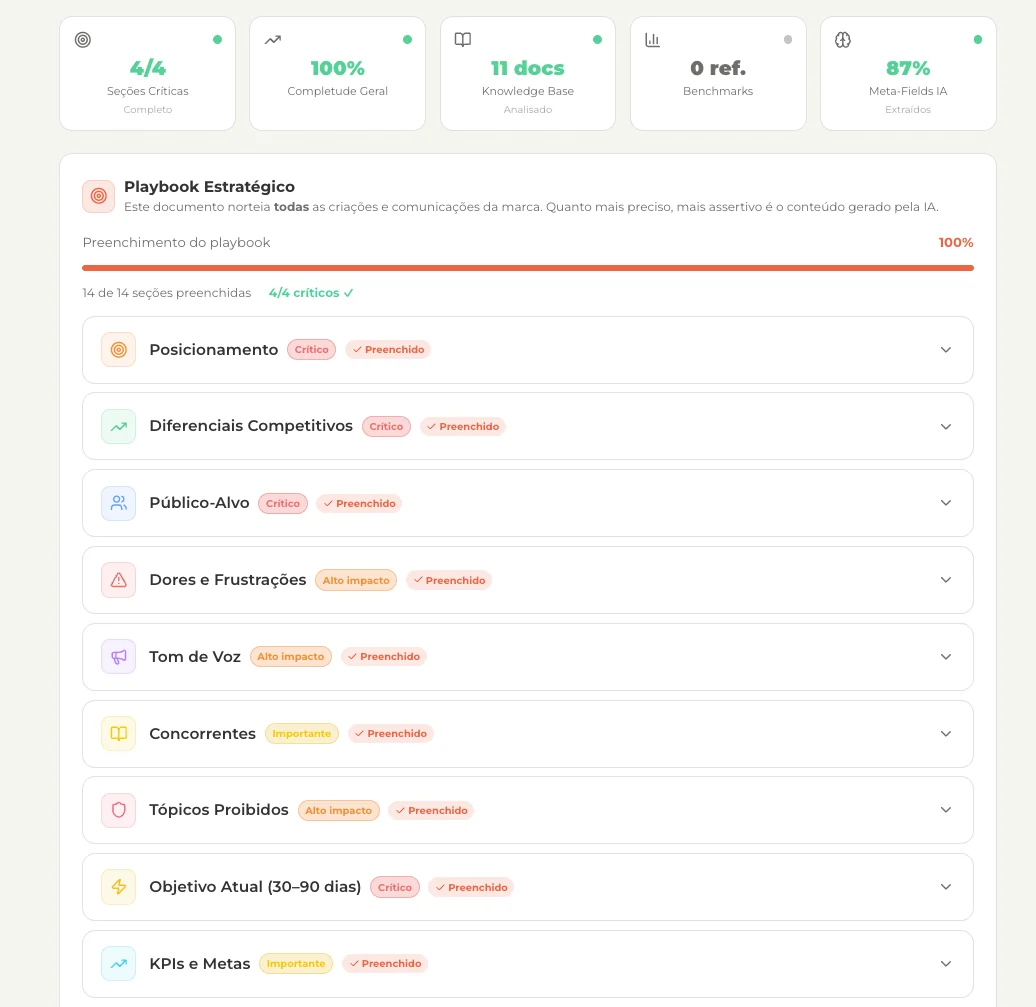Screen dimensions: 1036x1007
Task: Click the Tópicos Proibidos shield icon
Action: pyautogui.click(x=118, y=810)
